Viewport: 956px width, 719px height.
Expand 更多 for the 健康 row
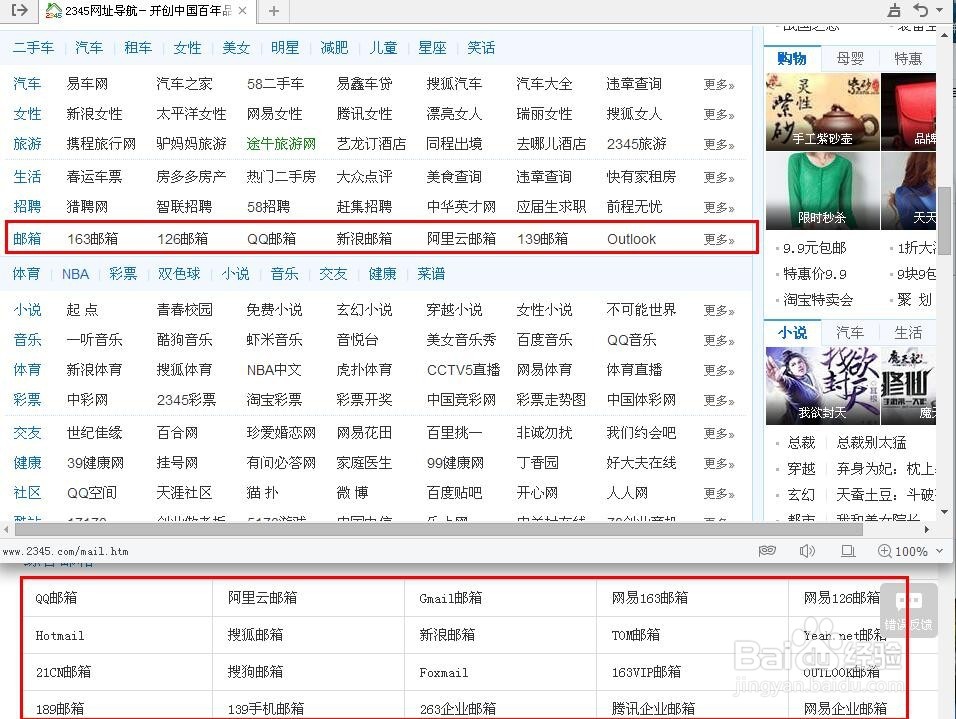[719, 463]
